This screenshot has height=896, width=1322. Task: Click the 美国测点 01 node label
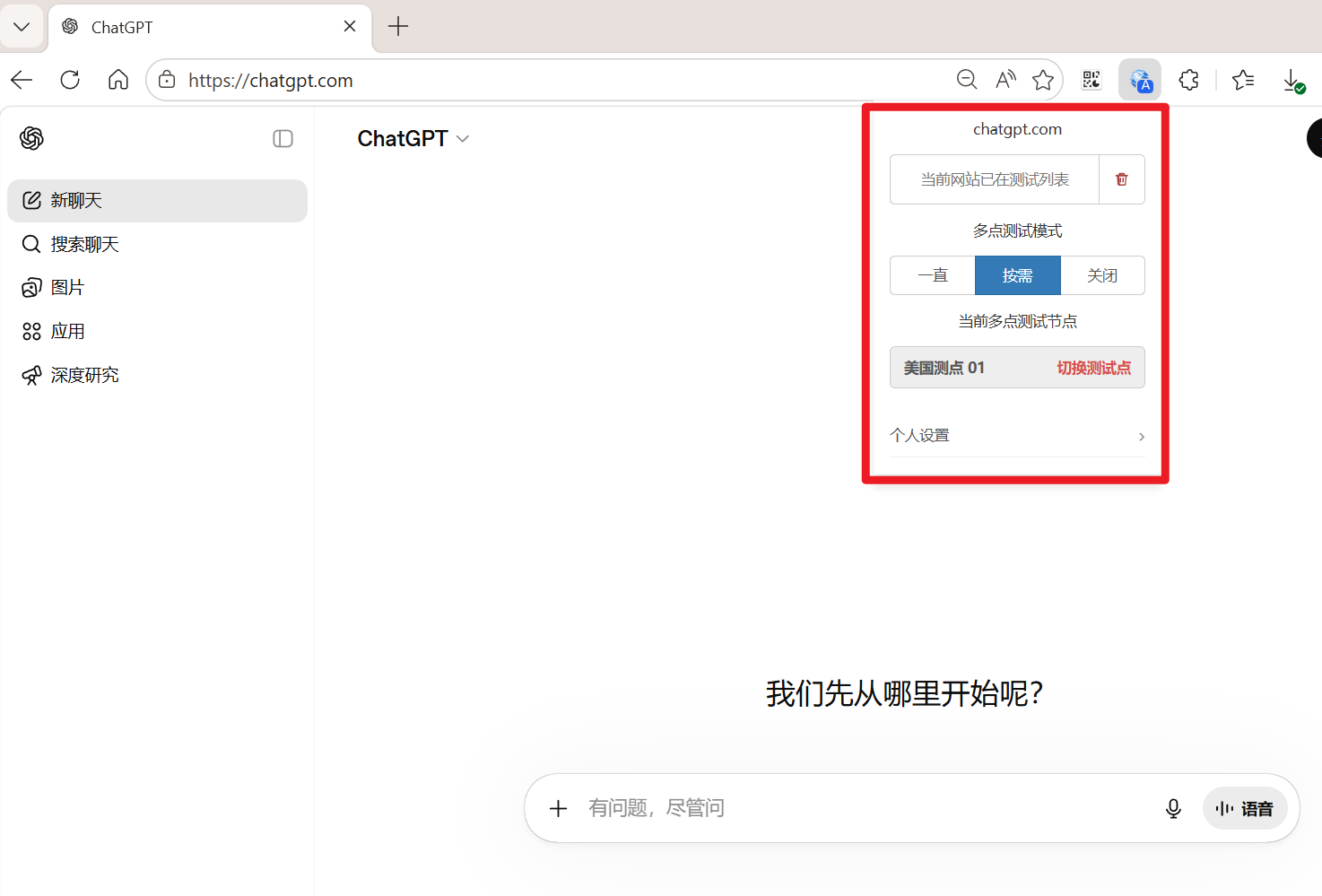pyautogui.click(x=944, y=368)
